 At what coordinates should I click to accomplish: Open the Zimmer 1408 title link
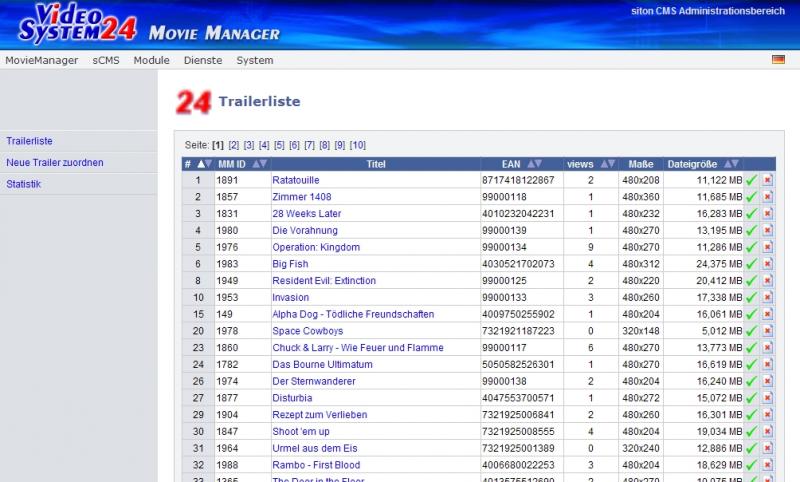point(302,197)
